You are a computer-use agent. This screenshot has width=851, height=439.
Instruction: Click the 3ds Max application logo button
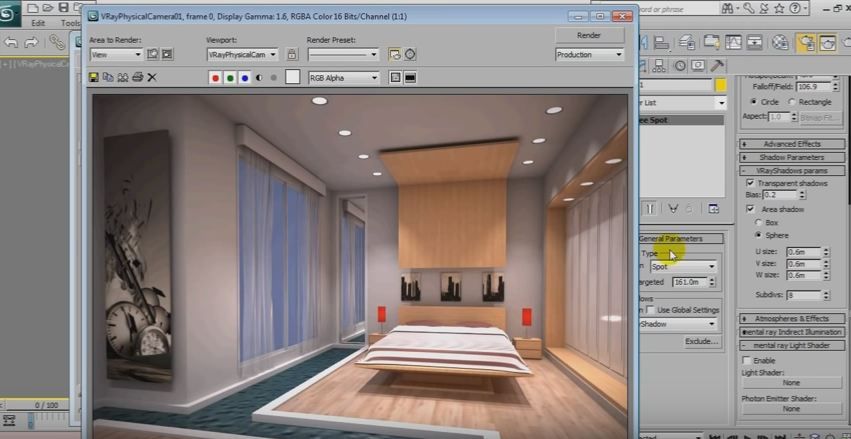(10, 13)
